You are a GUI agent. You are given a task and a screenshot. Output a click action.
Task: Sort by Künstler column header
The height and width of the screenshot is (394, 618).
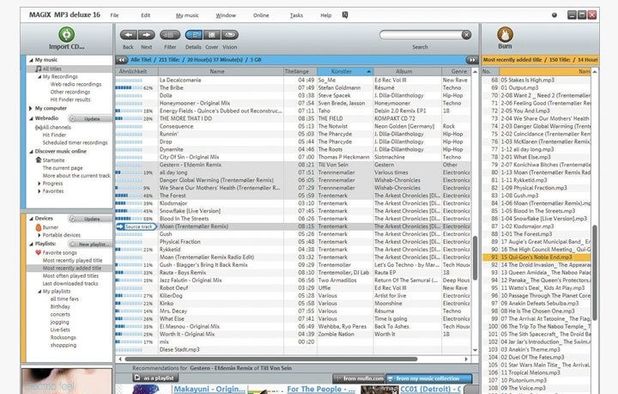[x=345, y=71]
